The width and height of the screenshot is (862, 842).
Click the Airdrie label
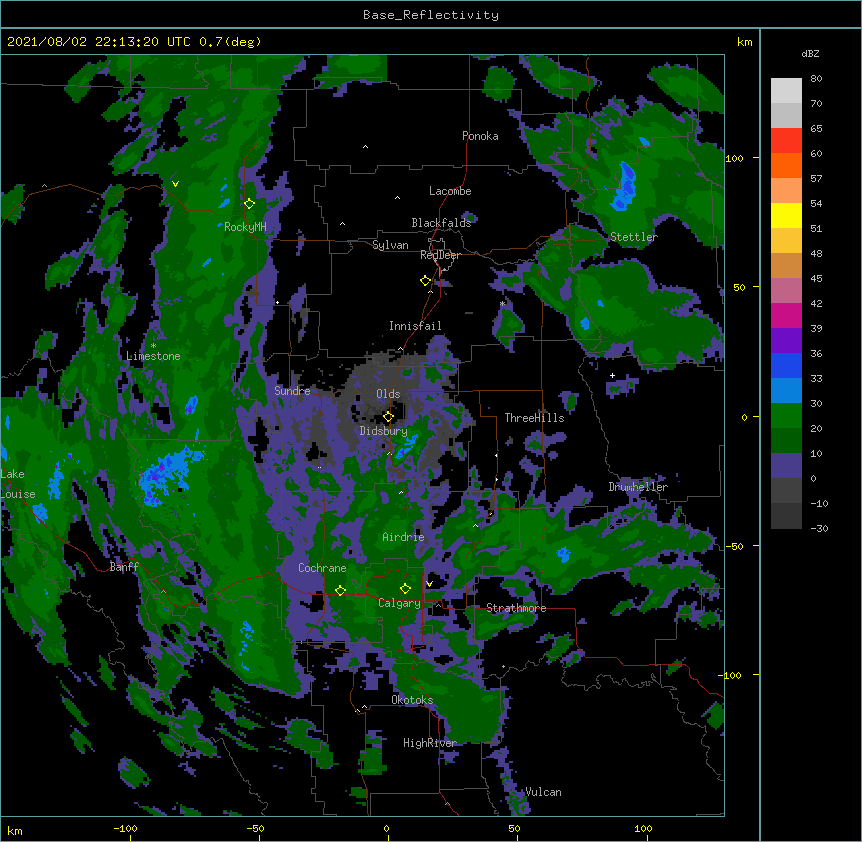(403, 537)
